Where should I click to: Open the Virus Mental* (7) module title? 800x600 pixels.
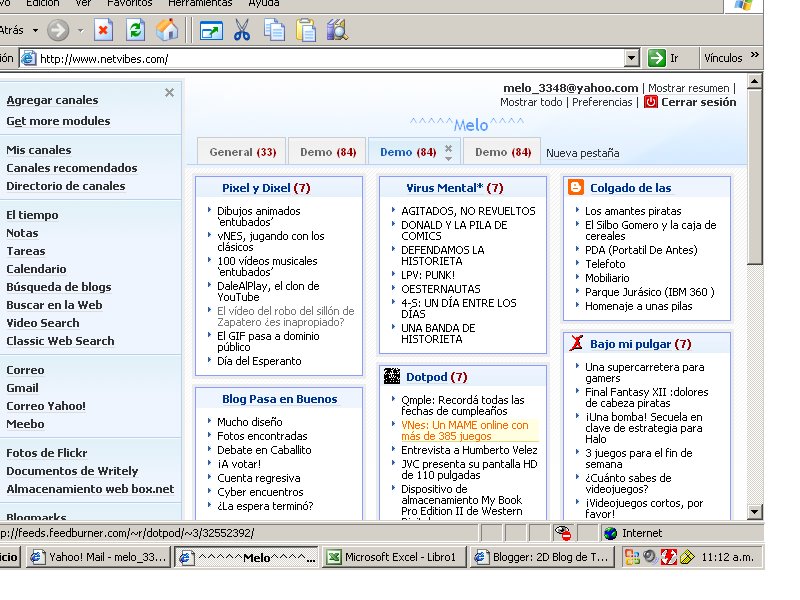point(455,188)
